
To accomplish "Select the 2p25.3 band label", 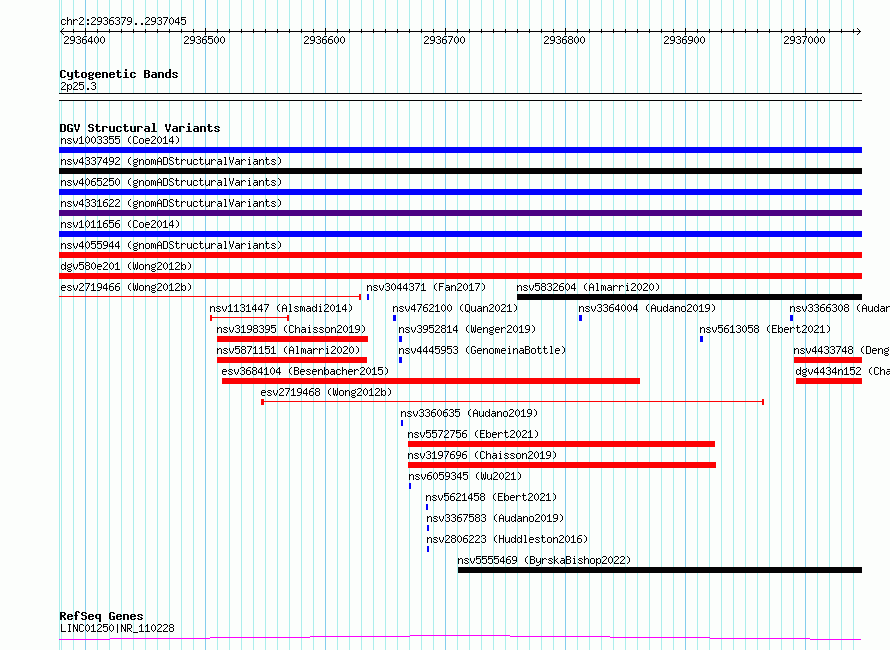I will (78, 87).
